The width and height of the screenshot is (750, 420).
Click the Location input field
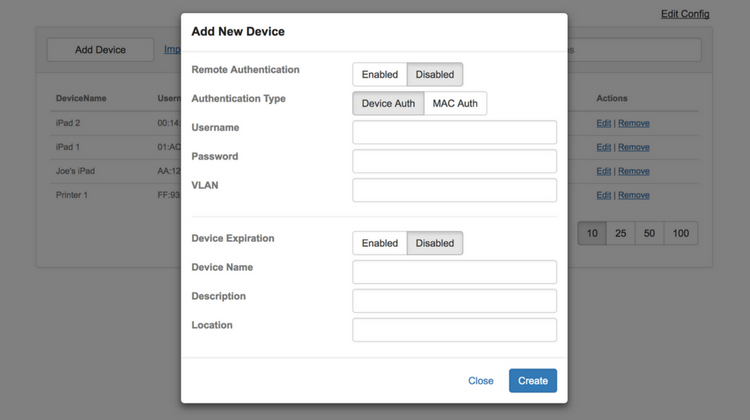point(454,330)
